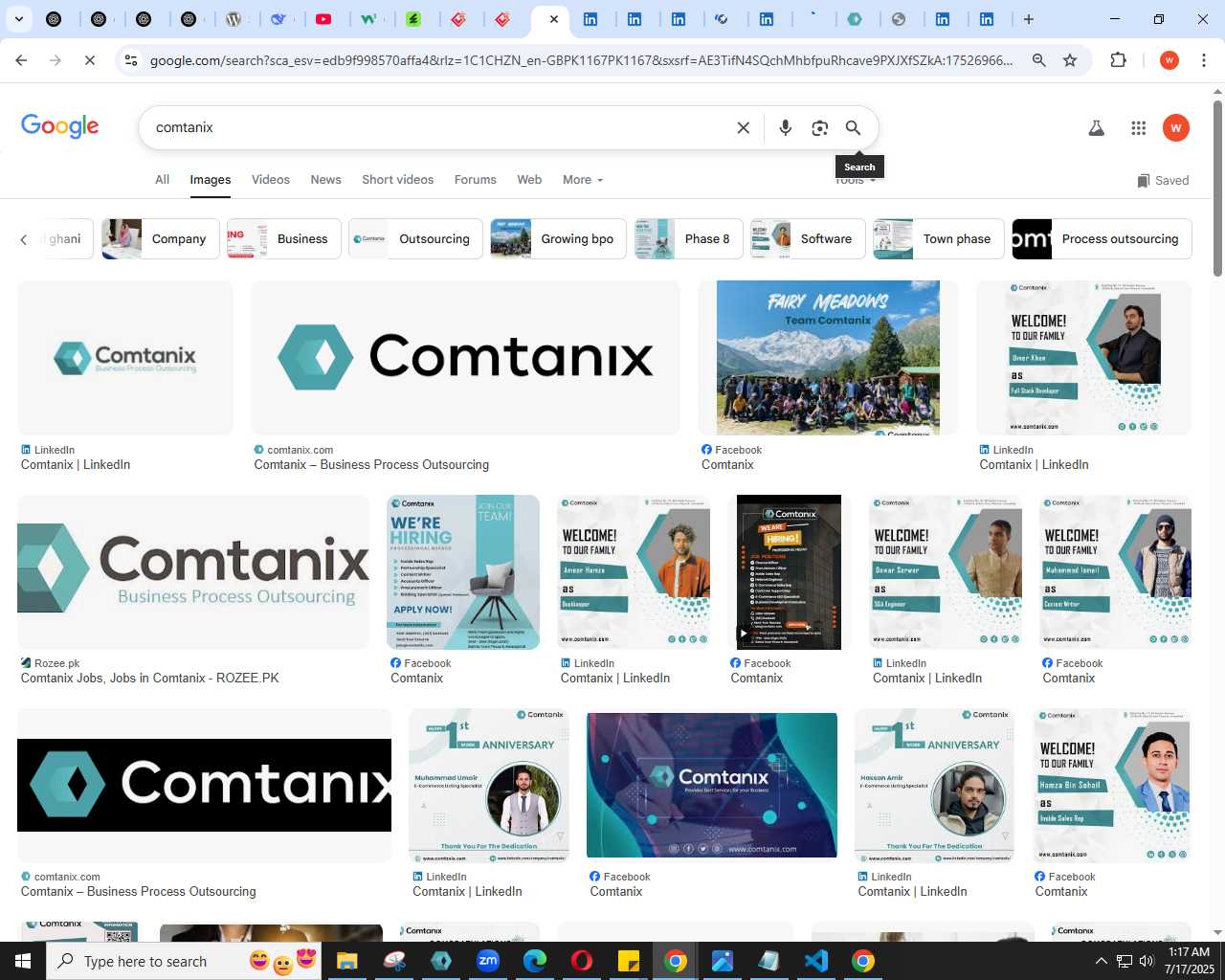Viewport: 1225px width, 980px height.
Task: Open File Explorer from taskbar
Action: click(x=346, y=961)
